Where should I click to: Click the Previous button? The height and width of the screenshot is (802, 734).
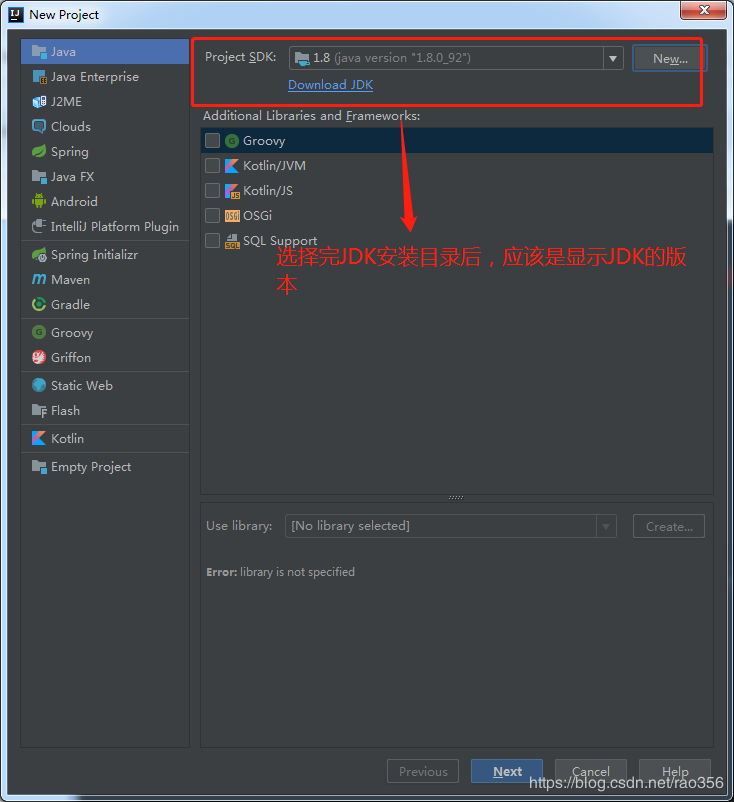click(x=423, y=771)
